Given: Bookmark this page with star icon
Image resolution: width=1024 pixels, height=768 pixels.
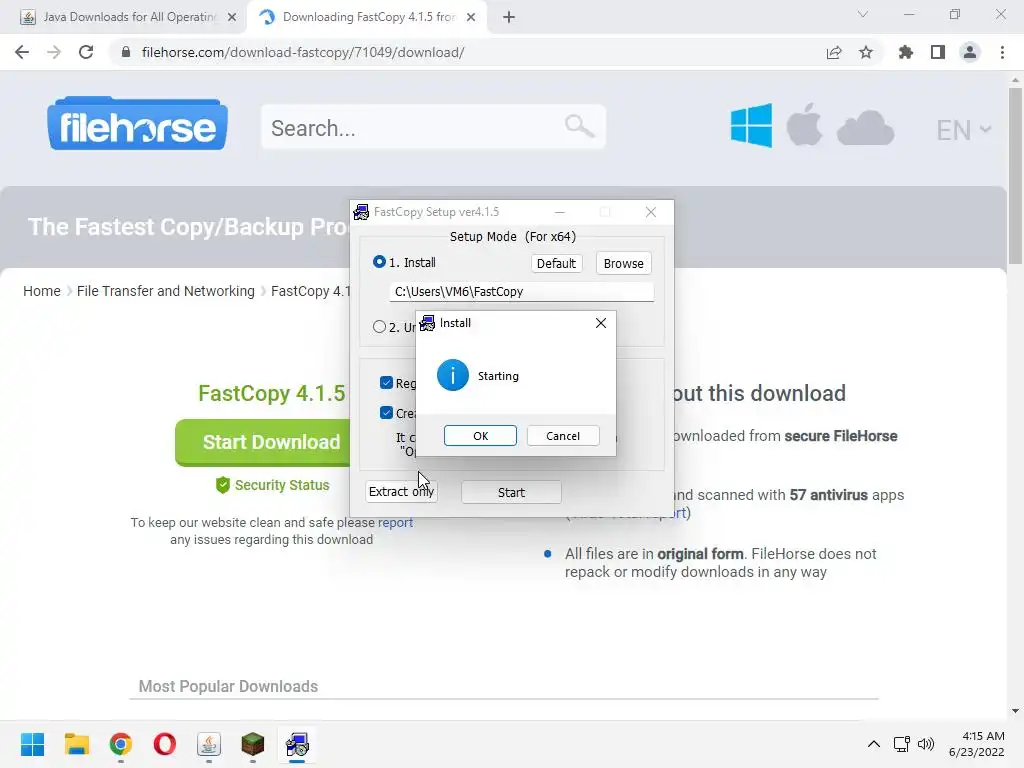Looking at the screenshot, I should pos(866,52).
